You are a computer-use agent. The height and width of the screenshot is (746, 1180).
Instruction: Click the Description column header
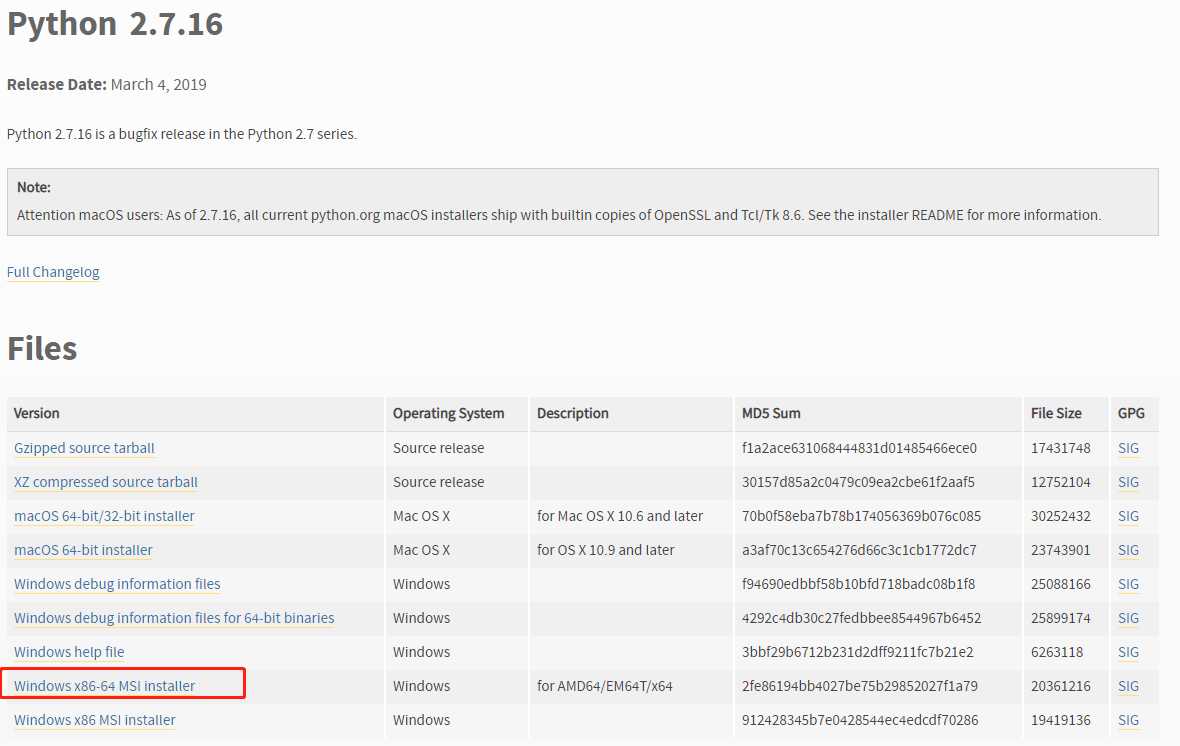pos(573,413)
